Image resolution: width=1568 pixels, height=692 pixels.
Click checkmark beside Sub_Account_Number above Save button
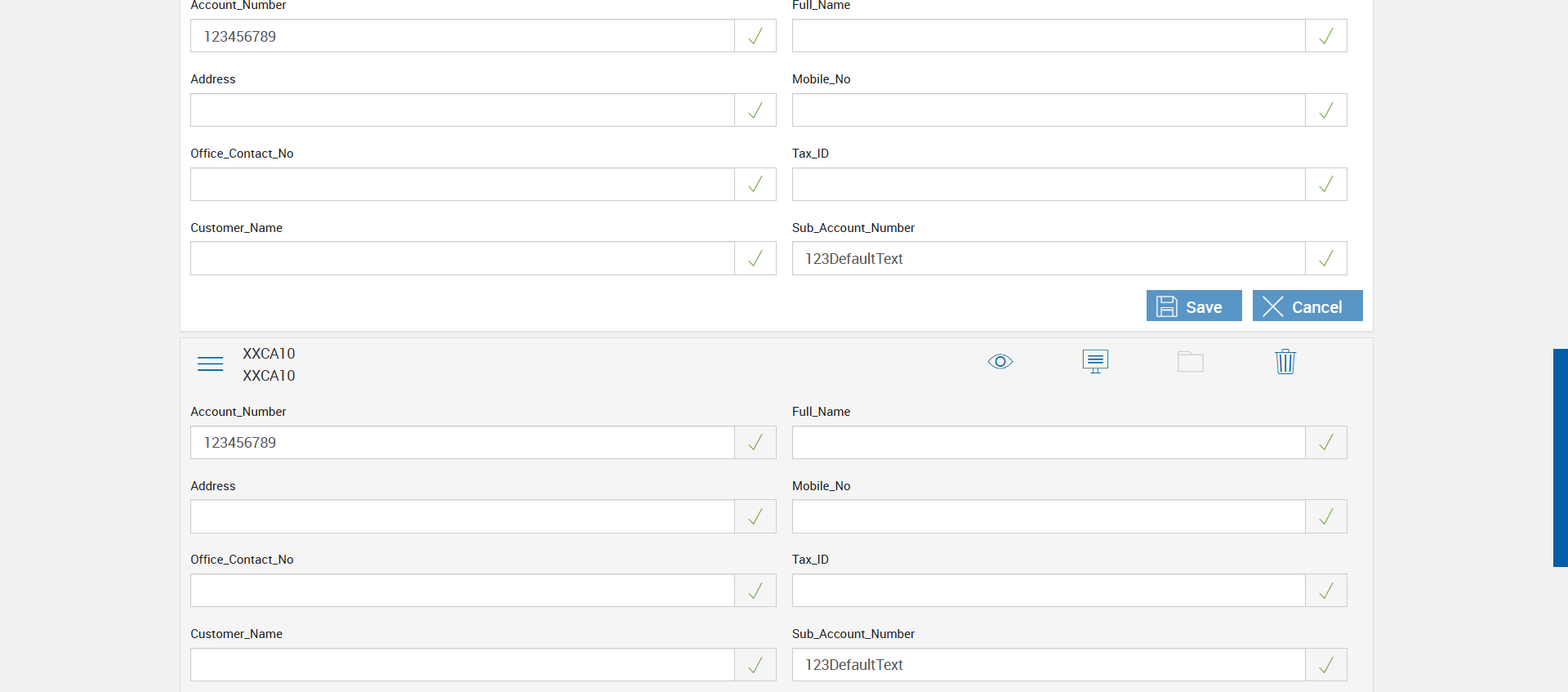click(1325, 258)
